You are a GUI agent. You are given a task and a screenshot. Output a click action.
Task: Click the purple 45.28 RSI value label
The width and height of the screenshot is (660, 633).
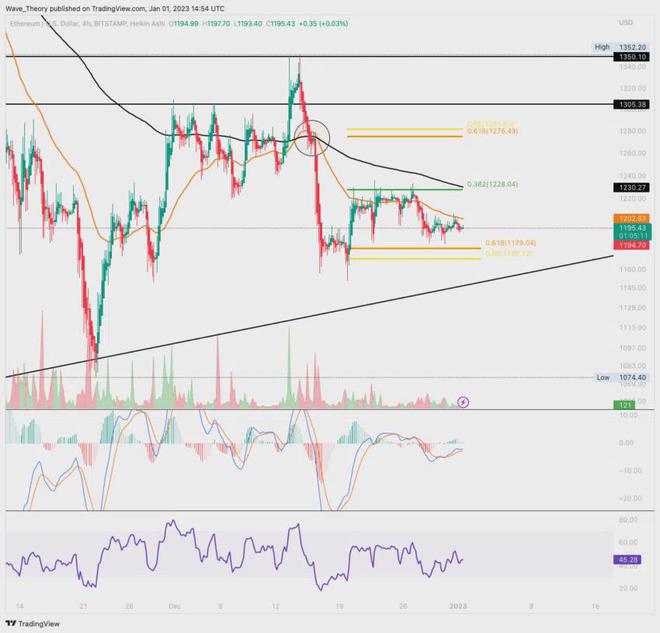click(x=627, y=560)
